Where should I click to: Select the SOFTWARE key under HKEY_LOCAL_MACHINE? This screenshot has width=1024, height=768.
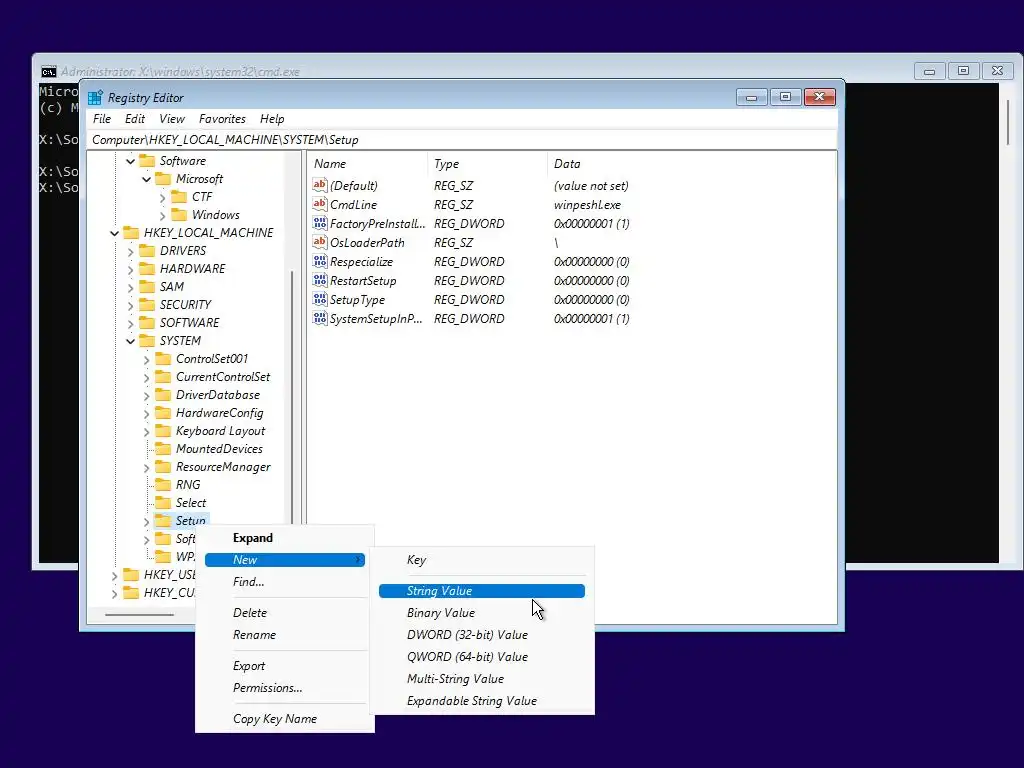coord(189,323)
